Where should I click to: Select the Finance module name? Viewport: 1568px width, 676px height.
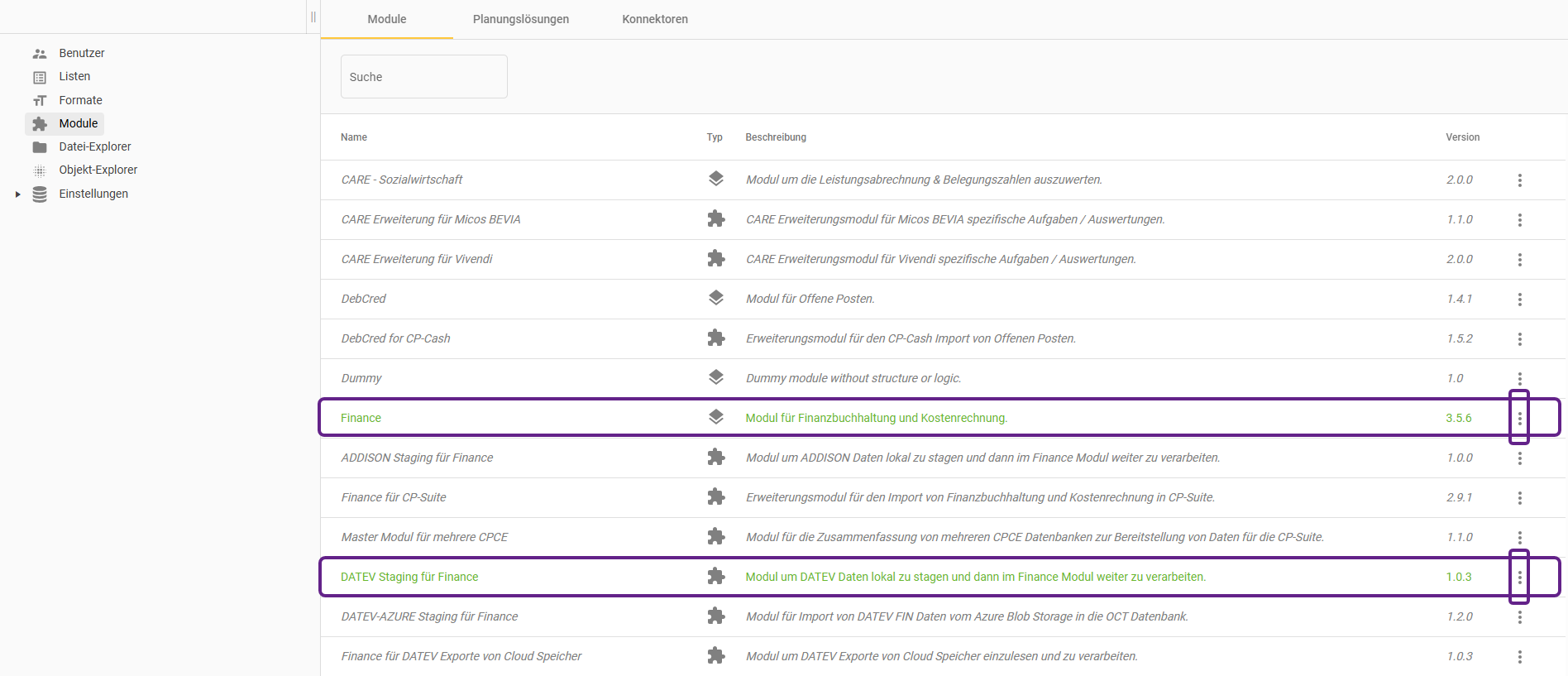pyautogui.click(x=361, y=418)
